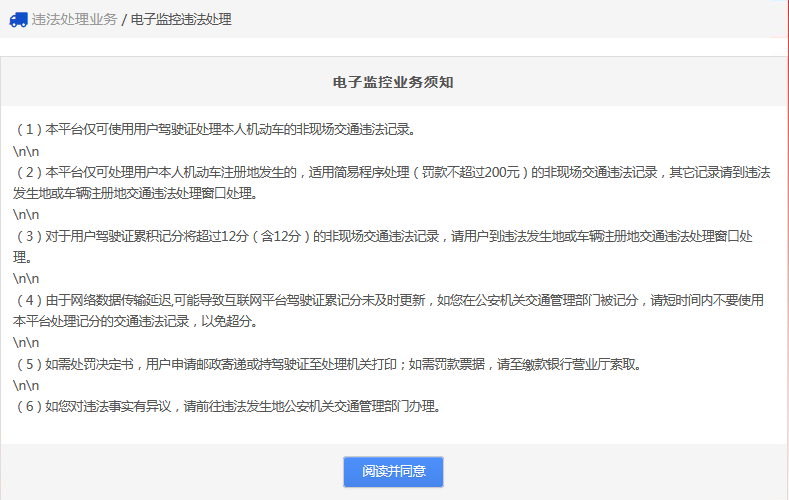Click the first line of notice item (3)
This screenshot has height=500, width=789.
[300, 236]
